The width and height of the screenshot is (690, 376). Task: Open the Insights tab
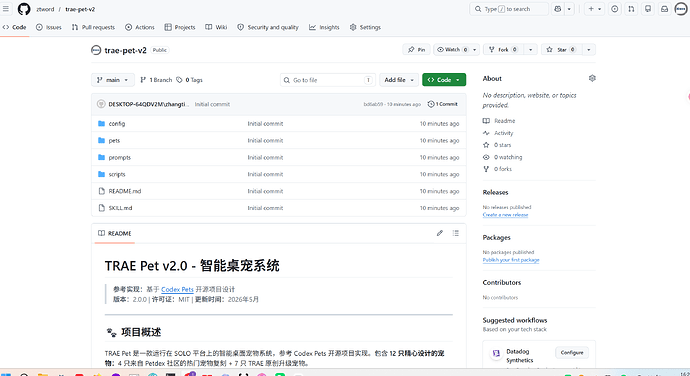coord(324,27)
